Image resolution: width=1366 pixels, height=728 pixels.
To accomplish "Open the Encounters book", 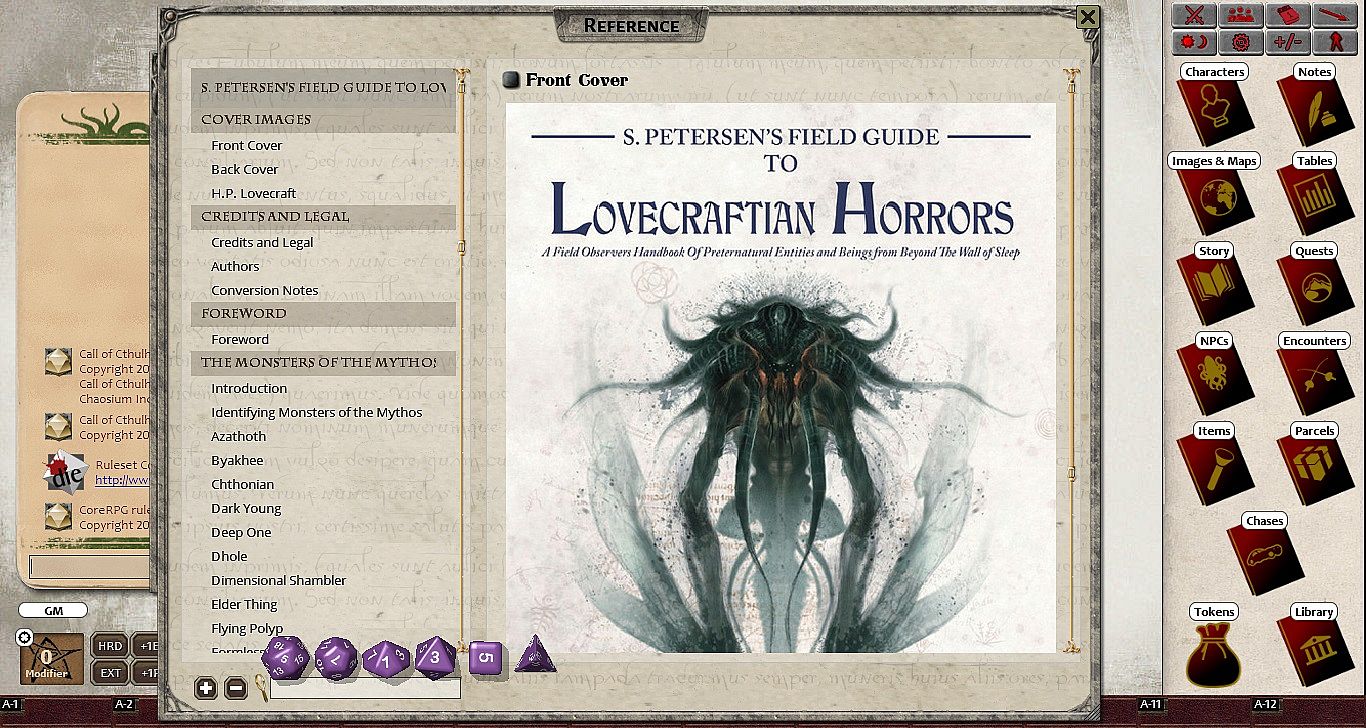I will click(x=1314, y=375).
